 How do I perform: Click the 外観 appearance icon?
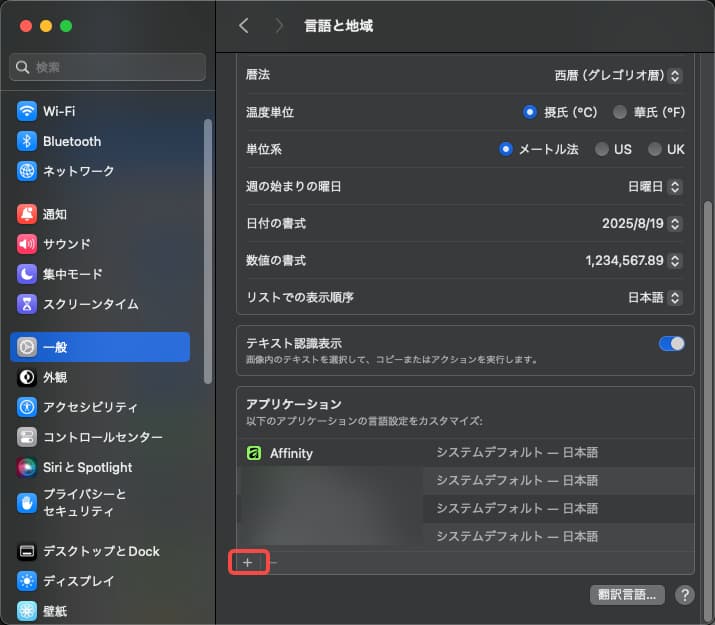point(27,377)
